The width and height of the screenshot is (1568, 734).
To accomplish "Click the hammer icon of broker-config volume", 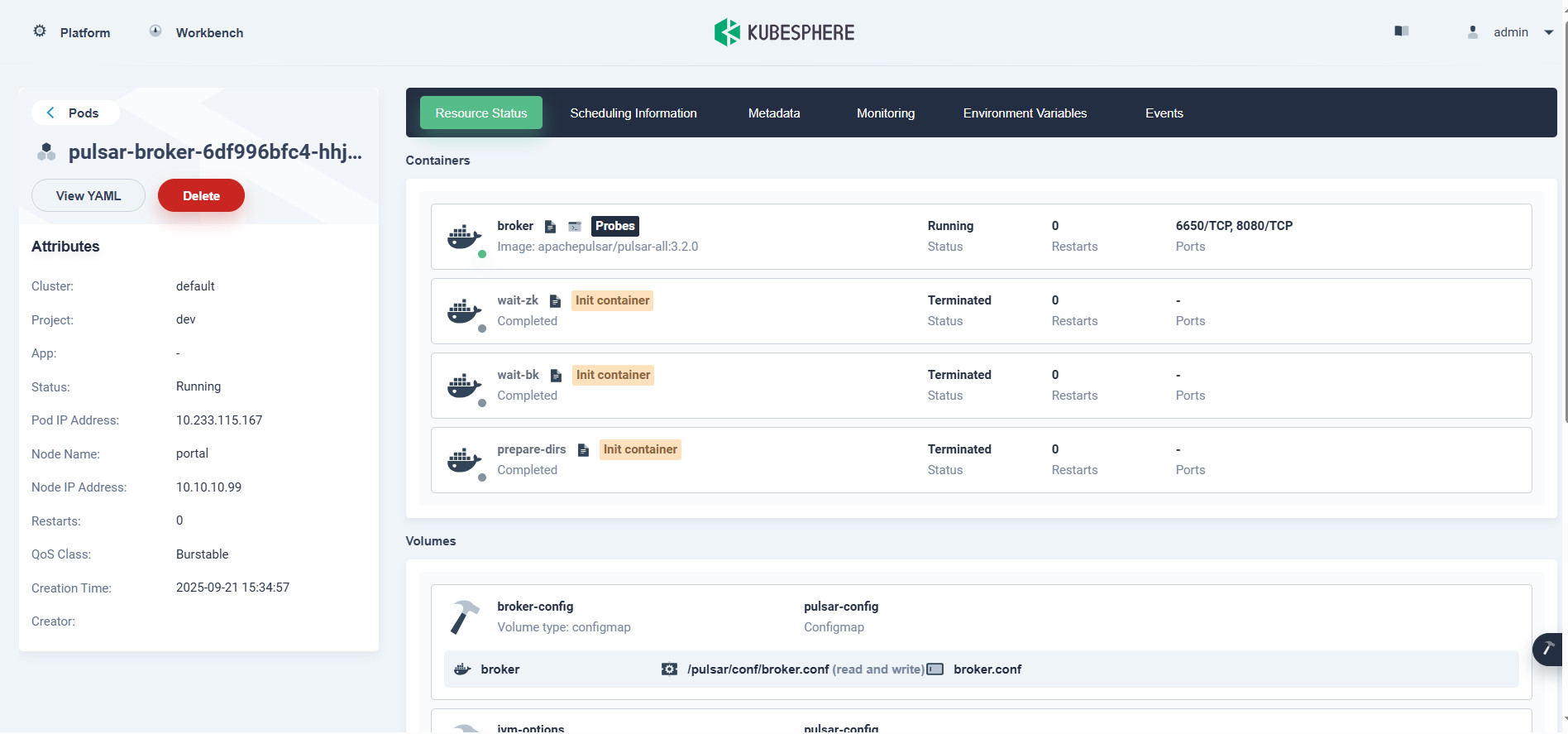I will (x=464, y=617).
